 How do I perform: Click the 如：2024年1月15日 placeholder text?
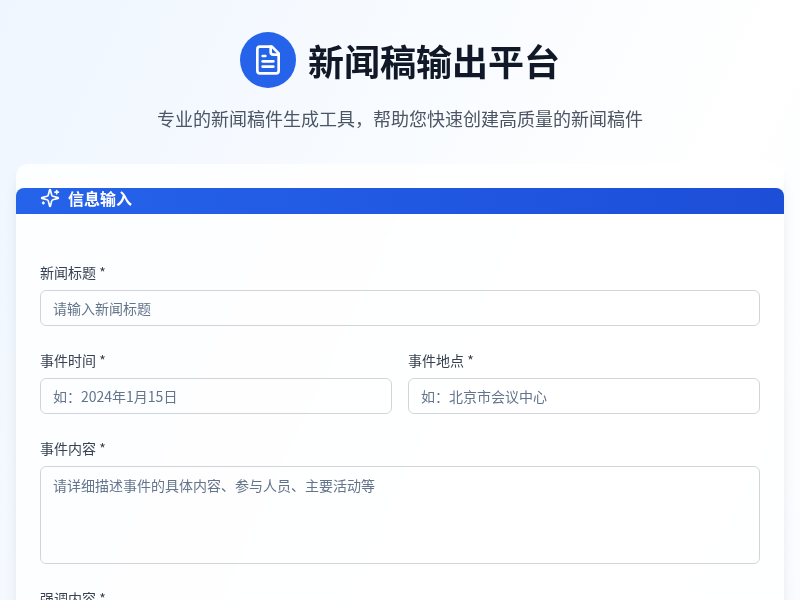(110, 396)
